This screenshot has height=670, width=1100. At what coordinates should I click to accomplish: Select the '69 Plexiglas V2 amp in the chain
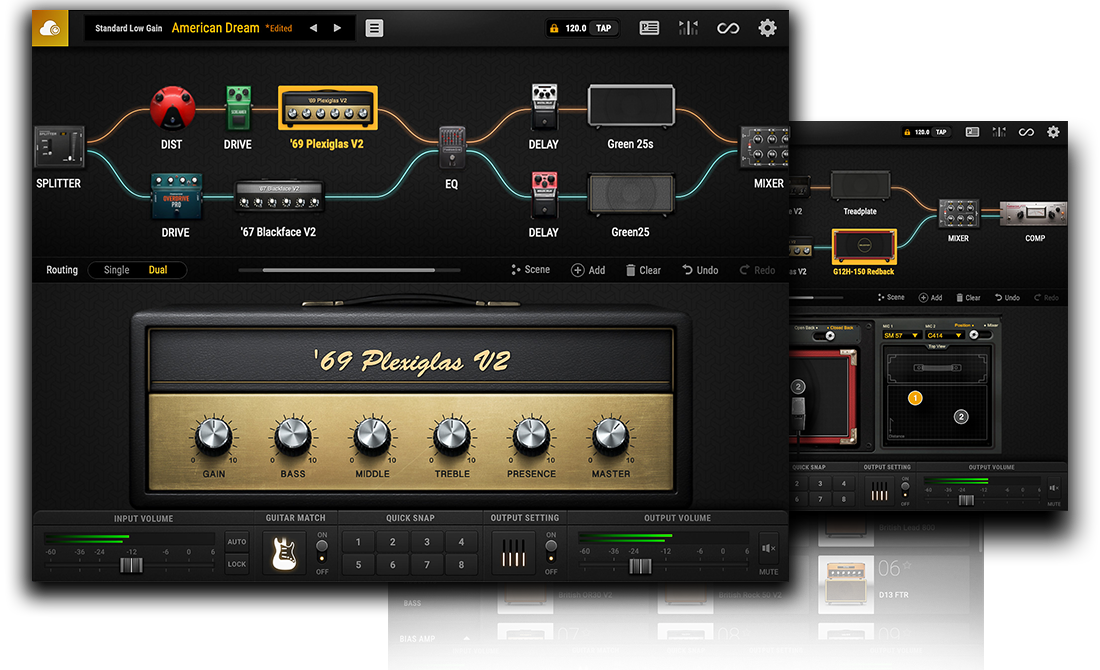(x=328, y=108)
